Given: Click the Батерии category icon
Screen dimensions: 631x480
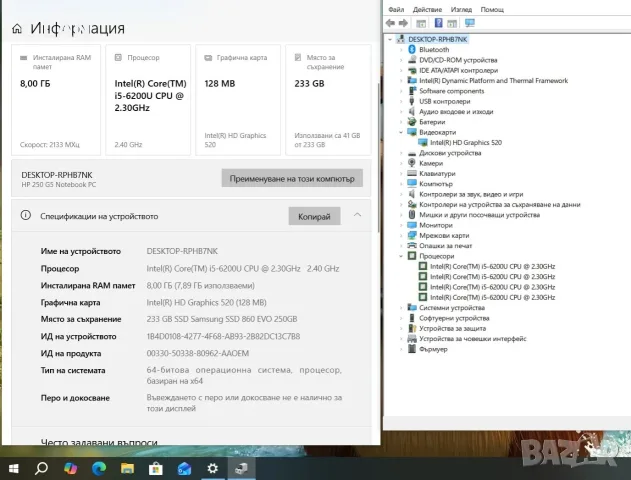Looking at the screenshot, I should click(x=412, y=122).
